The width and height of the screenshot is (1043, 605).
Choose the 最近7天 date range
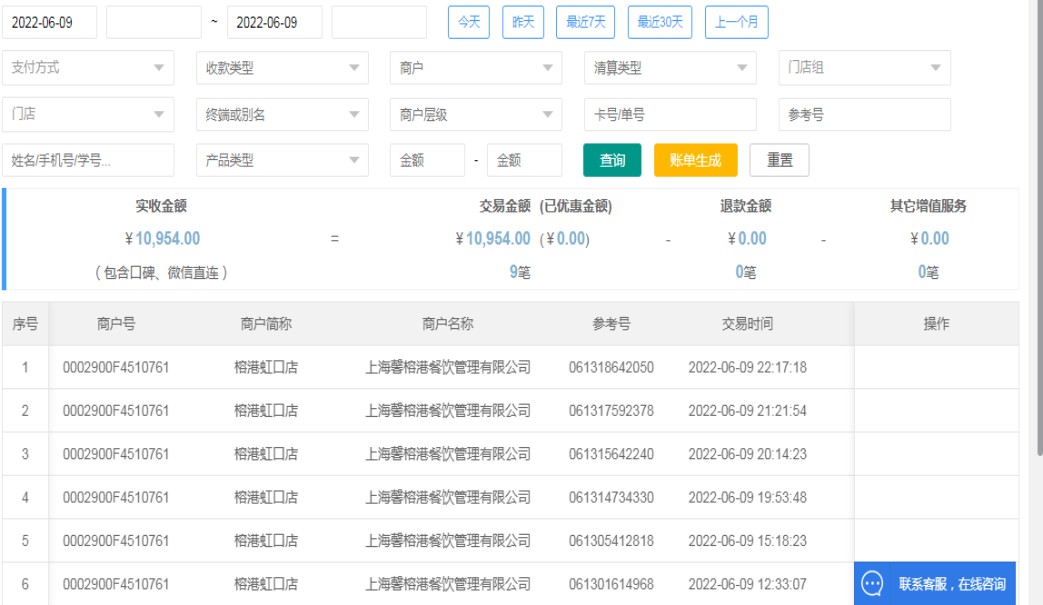coord(585,22)
